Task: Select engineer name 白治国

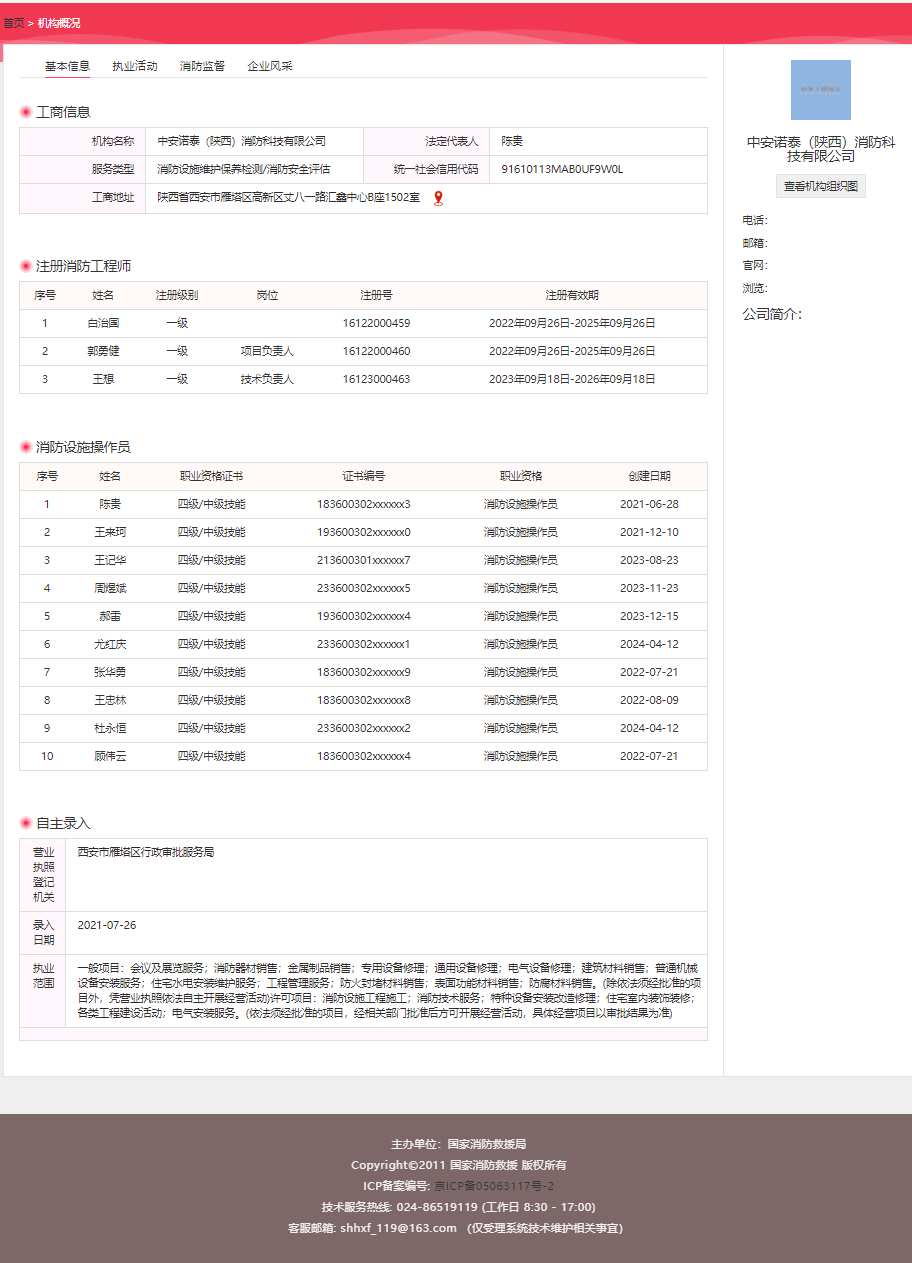Action: point(104,324)
